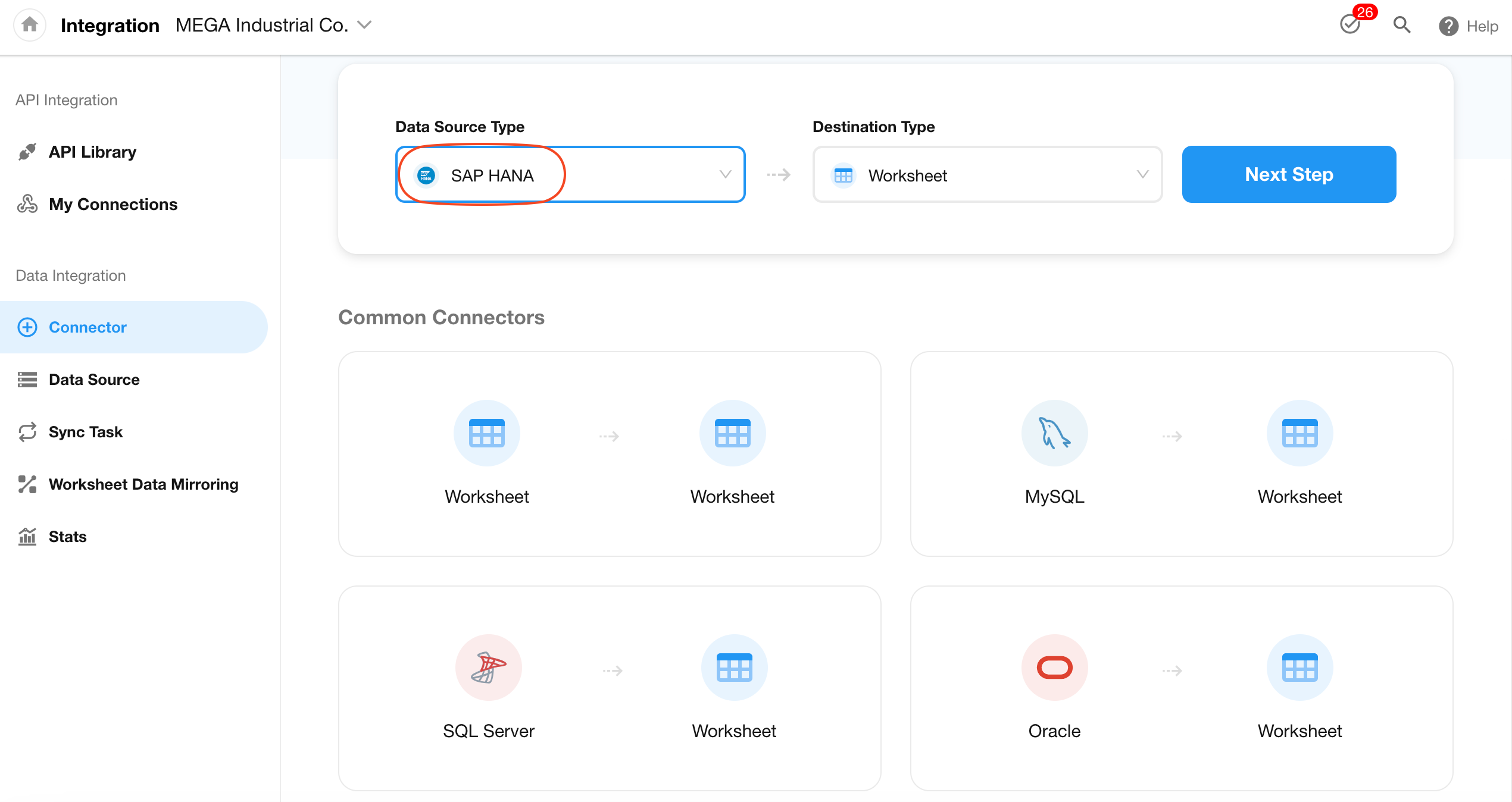This screenshot has height=802, width=1512.
Task: Click the Sync Task refresh icon
Action: click(27, 432)
